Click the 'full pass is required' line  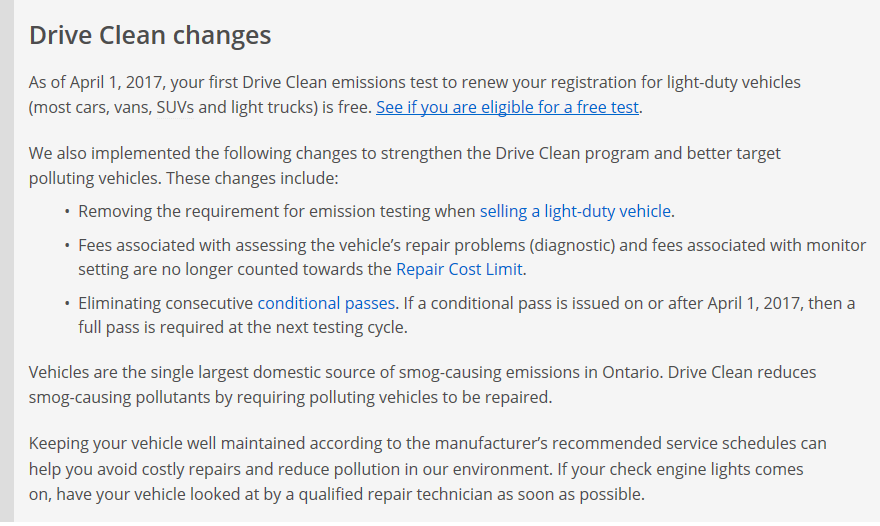pyautogui.click(x=243, y=327)
